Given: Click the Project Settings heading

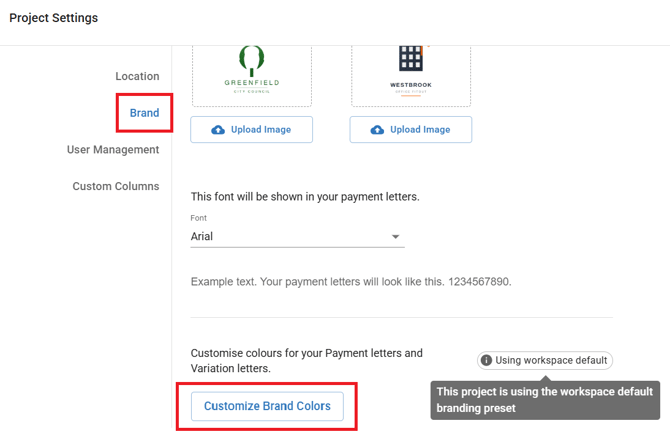Looking at the screenshot, I should pos(54,18).
